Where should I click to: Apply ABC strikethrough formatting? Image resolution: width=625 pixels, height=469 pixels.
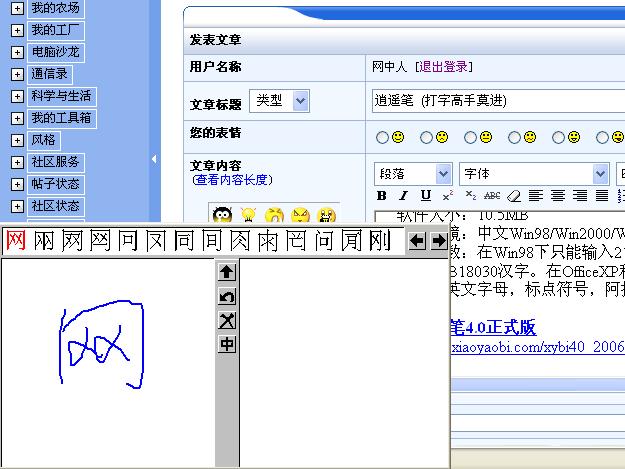click(x=492, y=196)
